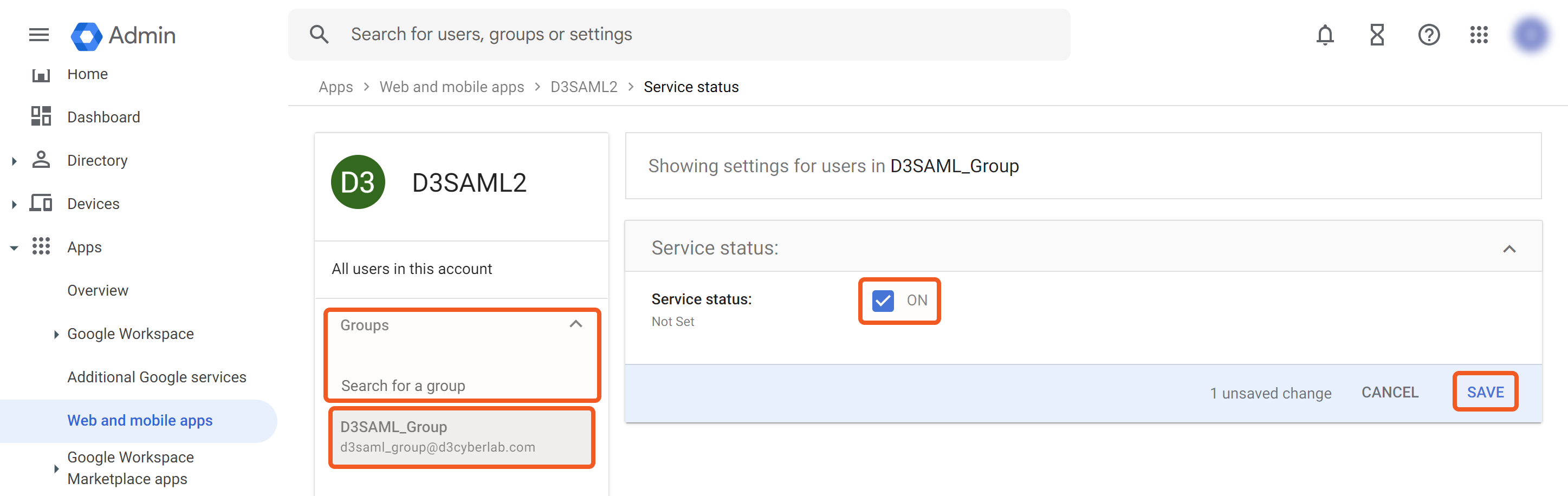Open the Dashboard sidebar item
1568x496 pixels.
(103, 117)
